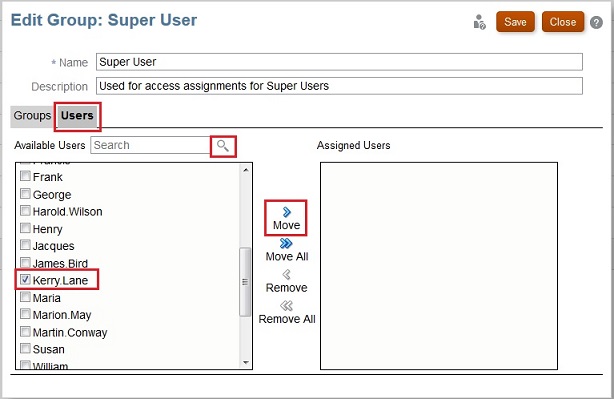Select the Jacques checkbox

[x=25, y=245]
